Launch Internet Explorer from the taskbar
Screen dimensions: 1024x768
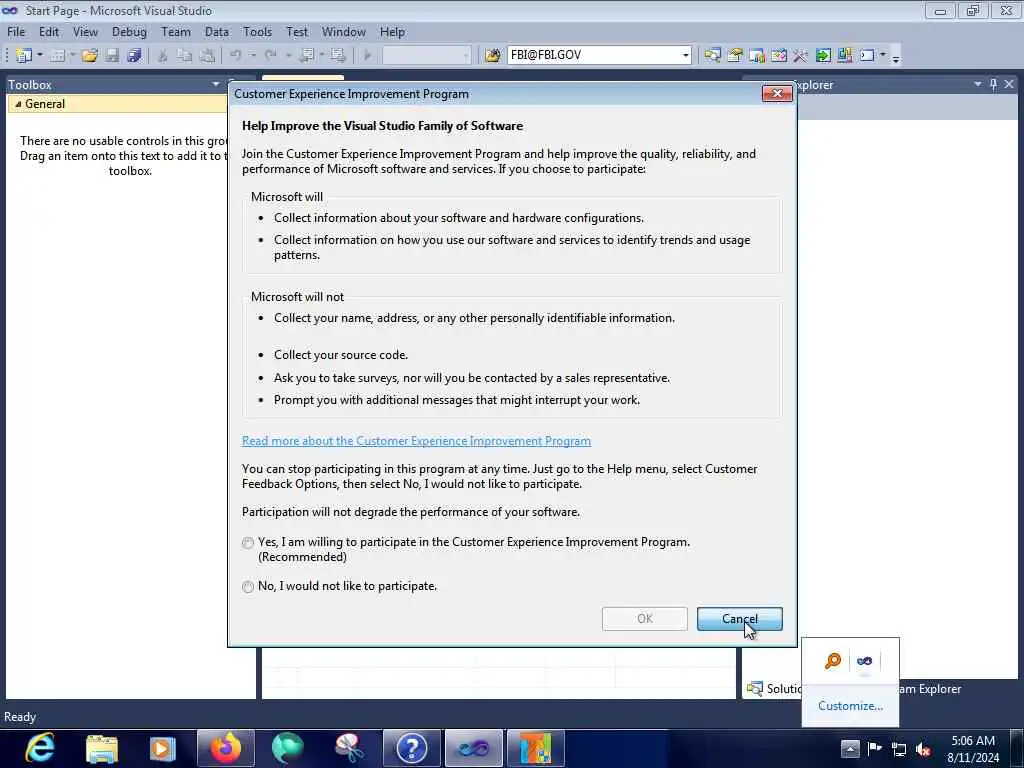tap(40, 748)
